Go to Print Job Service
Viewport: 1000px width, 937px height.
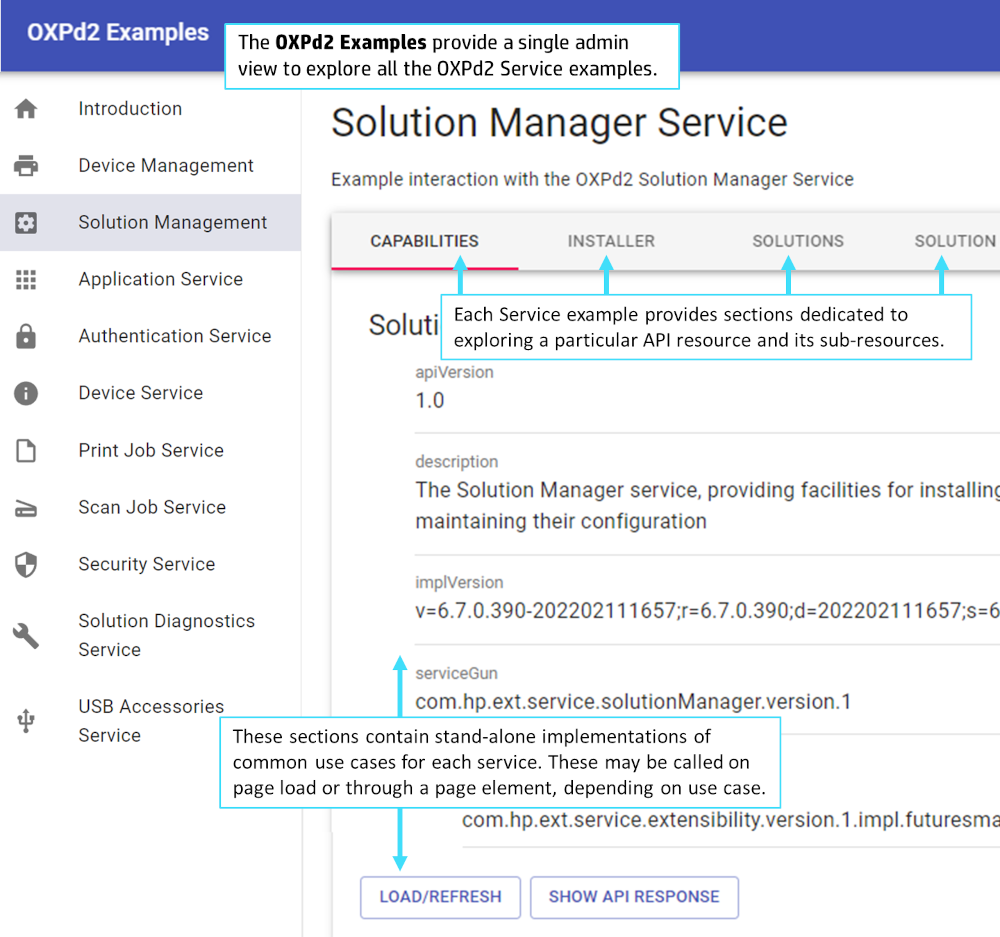[151, 450]
